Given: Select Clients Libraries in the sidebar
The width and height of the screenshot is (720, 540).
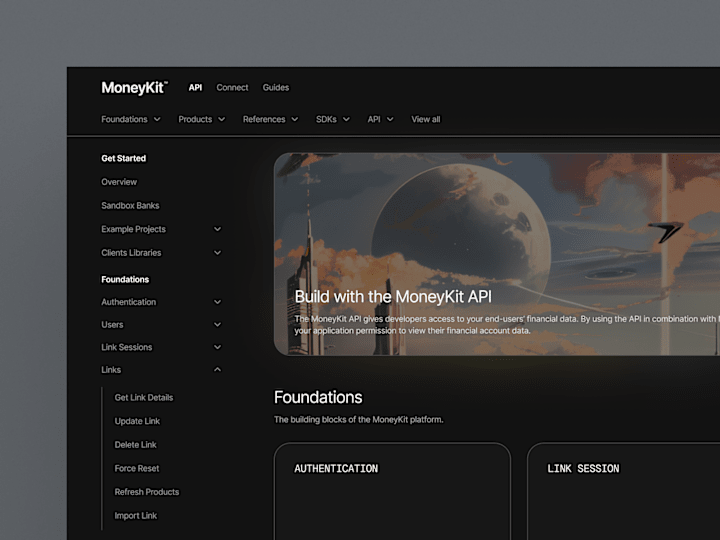Looking at the screenshot, I should pyautogui.click(x=131, y=253).
